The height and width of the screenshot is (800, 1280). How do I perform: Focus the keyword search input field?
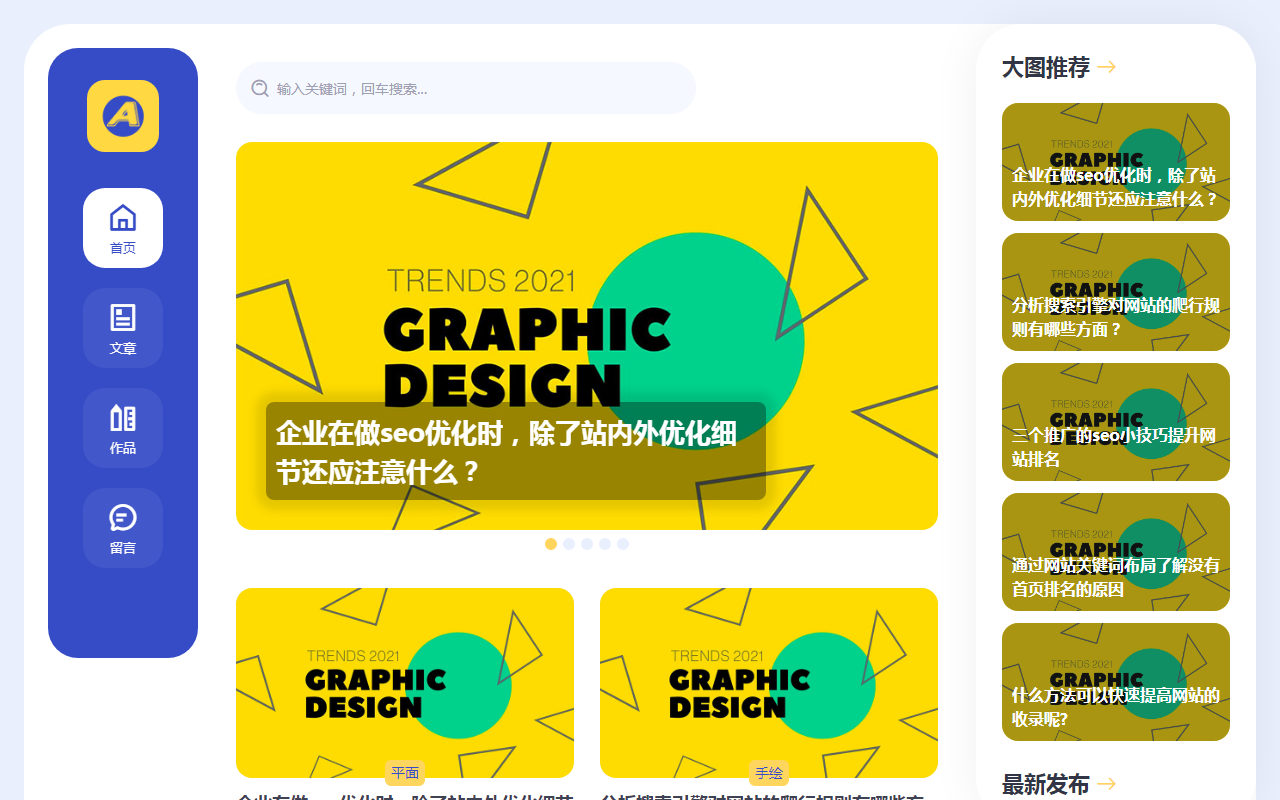tap(466, 88)
